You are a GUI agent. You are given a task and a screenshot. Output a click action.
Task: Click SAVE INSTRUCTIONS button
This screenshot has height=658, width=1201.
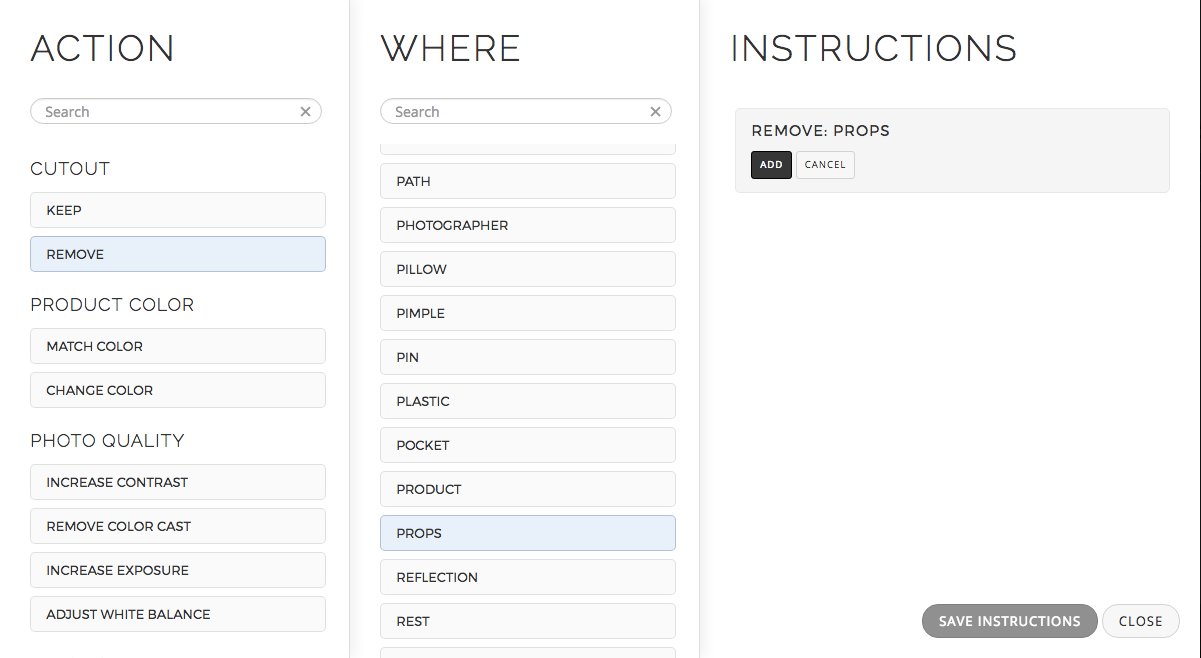[x=1009, y=621]
